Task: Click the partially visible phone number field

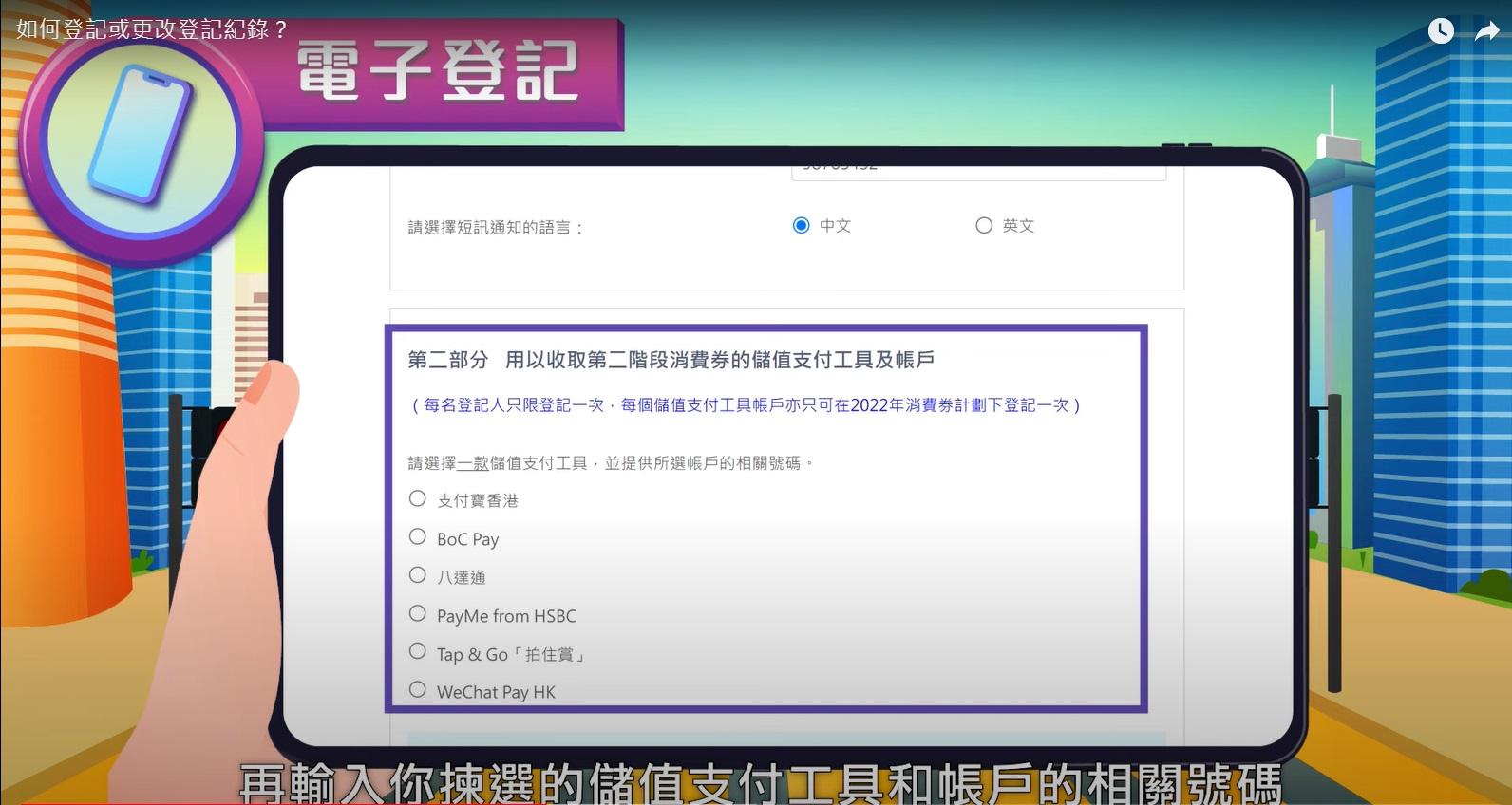Action: (x=978, y=171)
